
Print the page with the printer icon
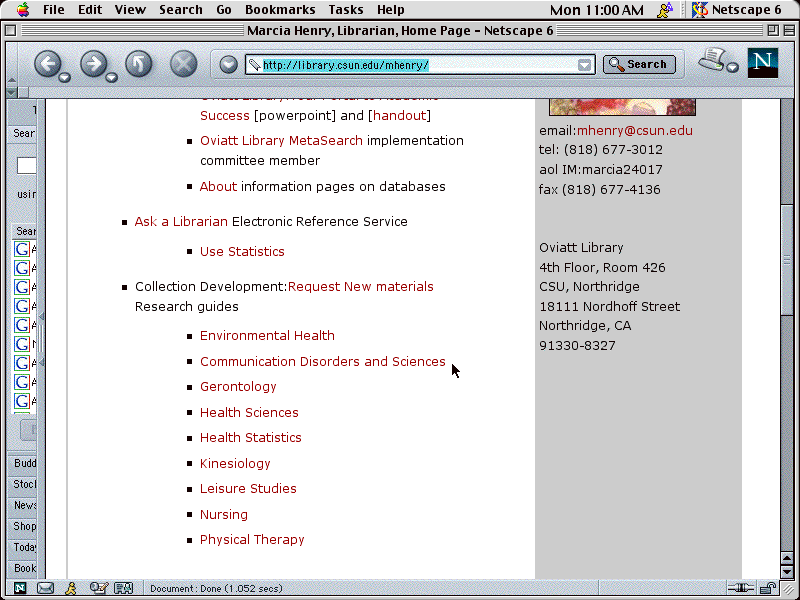712,60
